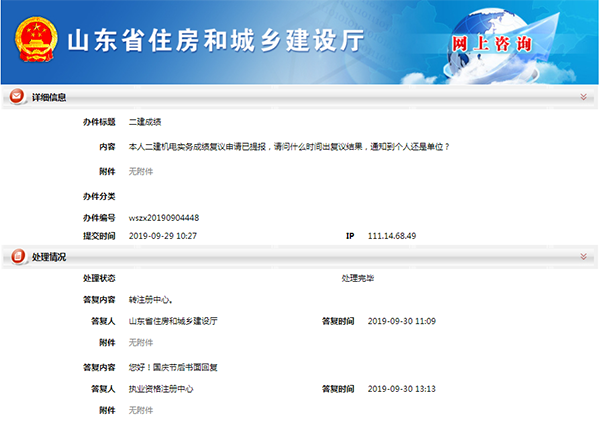This screenshot has width=600, height=428.
Task: Click the 网上咨询 banner title
Action: pos(492,44)
